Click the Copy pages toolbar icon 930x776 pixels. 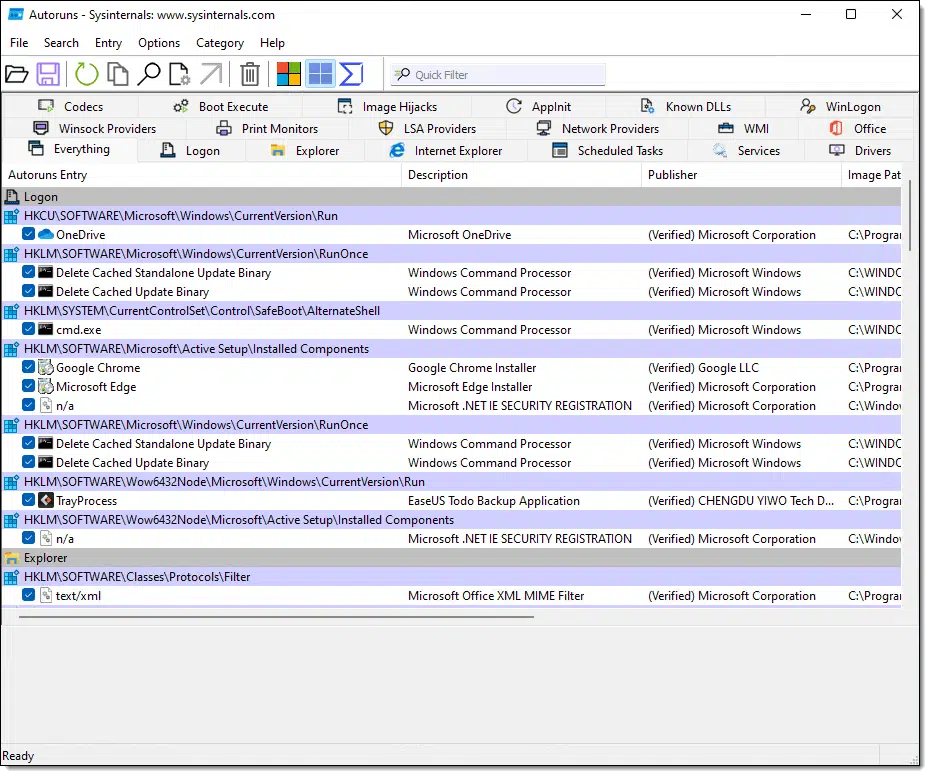tap(117, 74)
